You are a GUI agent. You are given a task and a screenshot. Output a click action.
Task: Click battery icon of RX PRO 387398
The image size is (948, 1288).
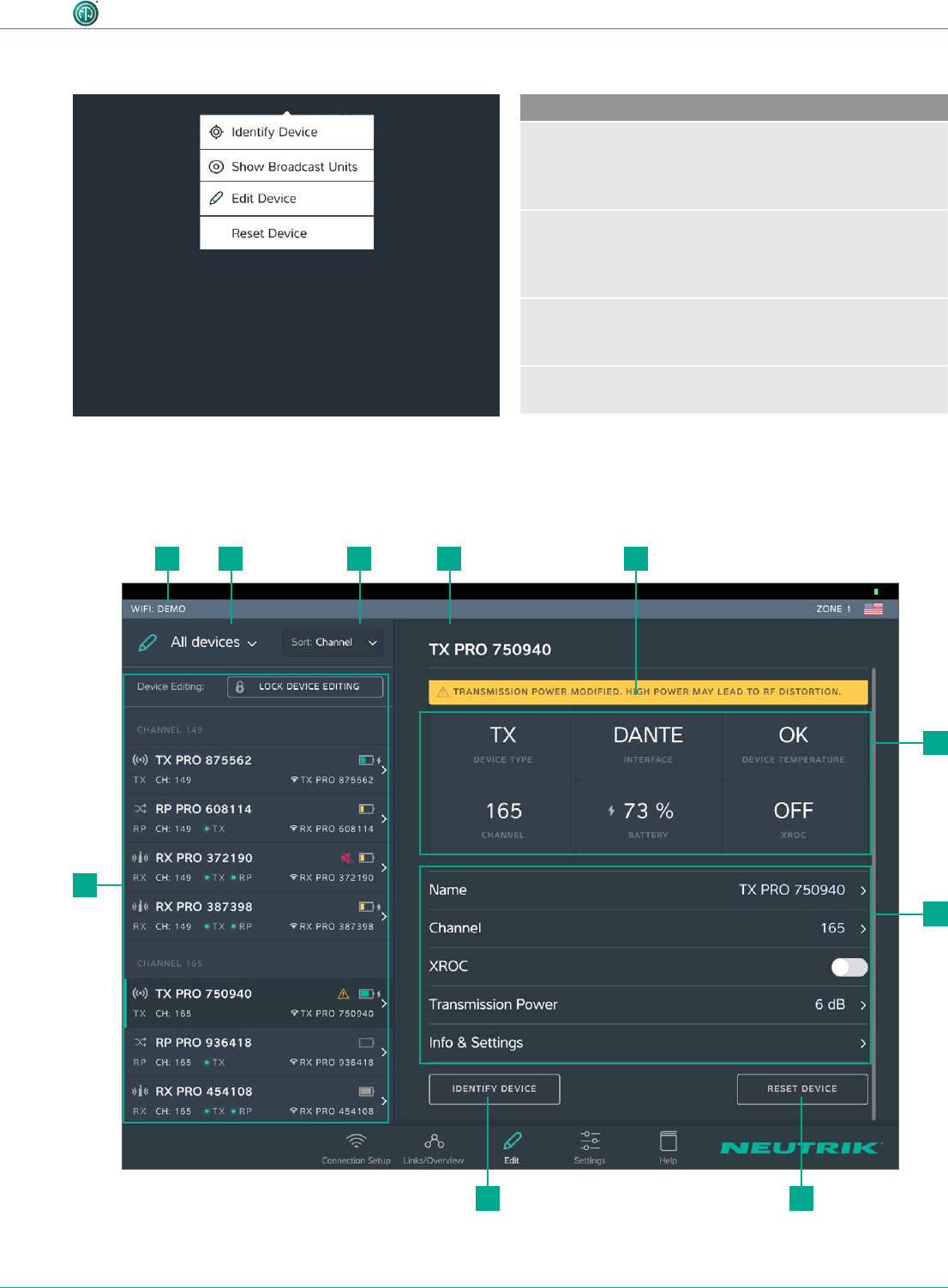[367, 907]
